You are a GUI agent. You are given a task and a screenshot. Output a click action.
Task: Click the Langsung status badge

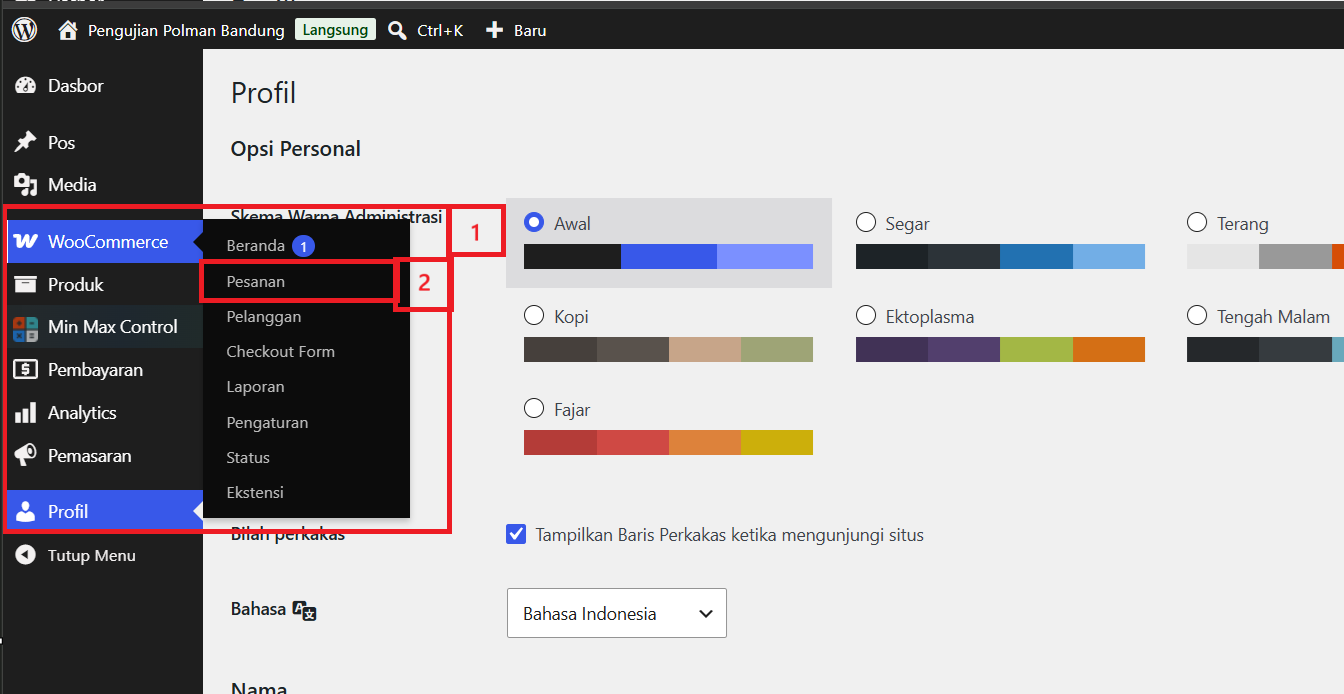[x=335, y=30]
